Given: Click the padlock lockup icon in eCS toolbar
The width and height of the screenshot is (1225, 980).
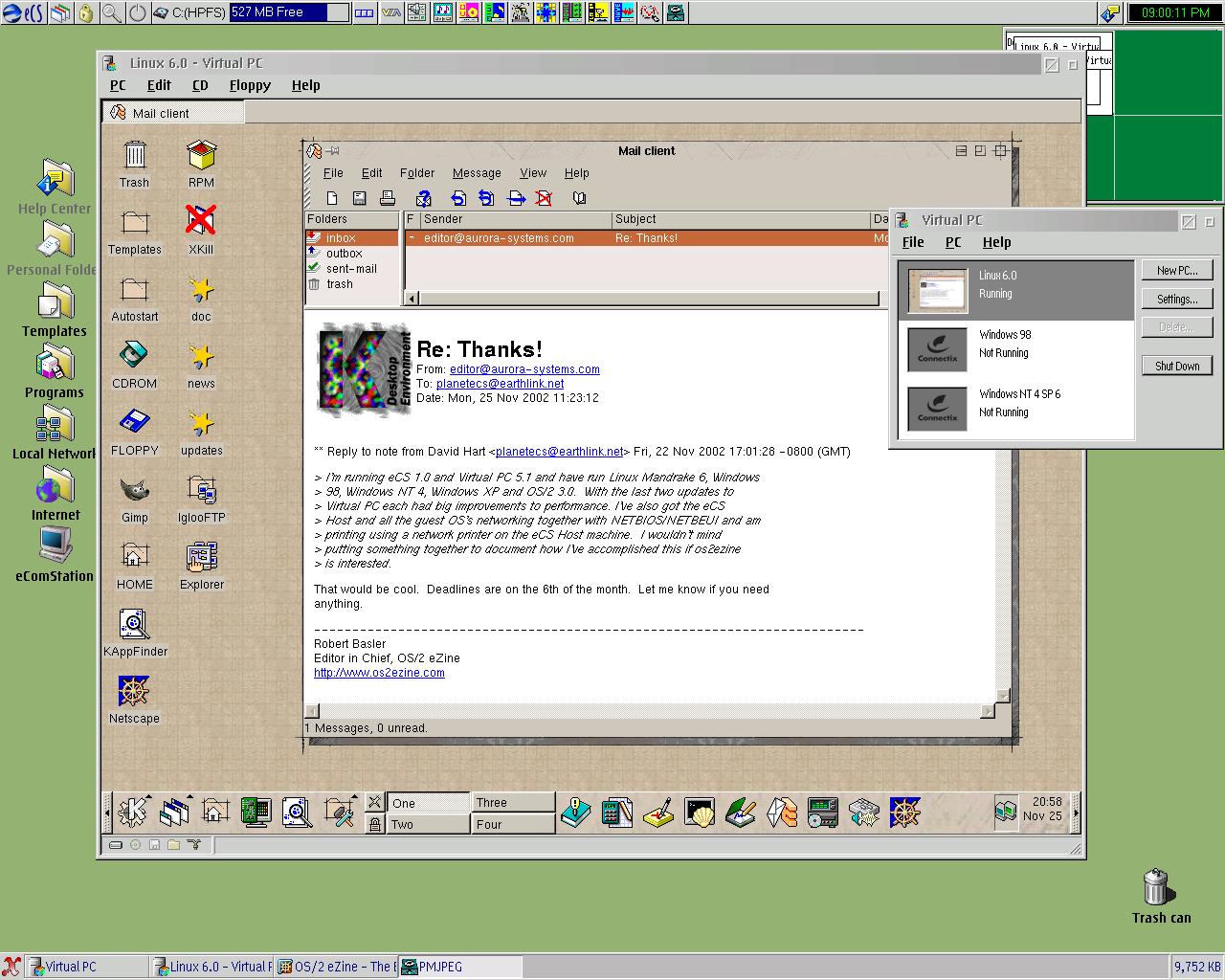Looking at the screenshot, I should (x=86, y=12).
